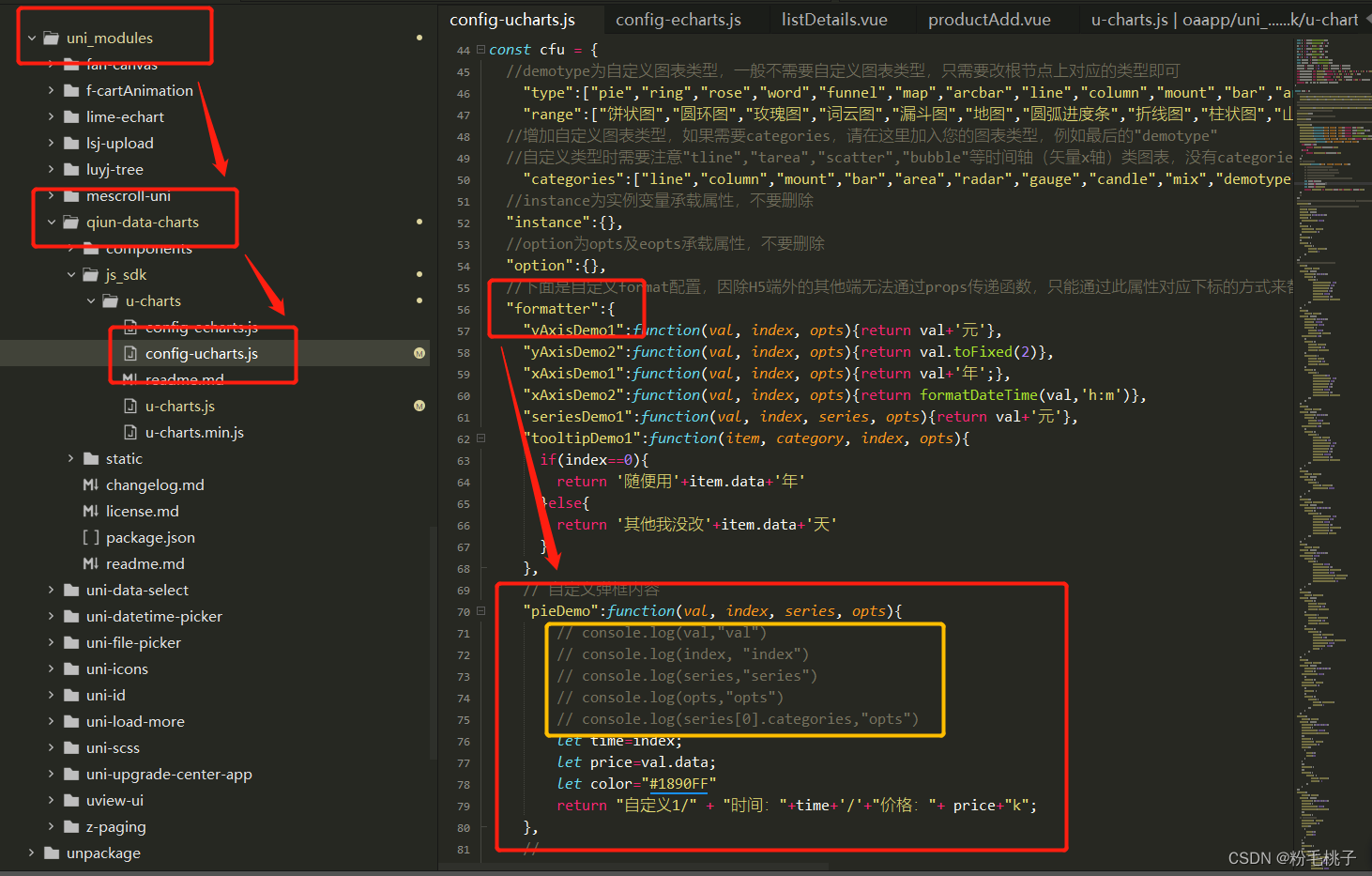Viewport: 1372px width, 876px height.
Task: Open the package.json file name
Action: pyautogui.click(x=150, y=538)
